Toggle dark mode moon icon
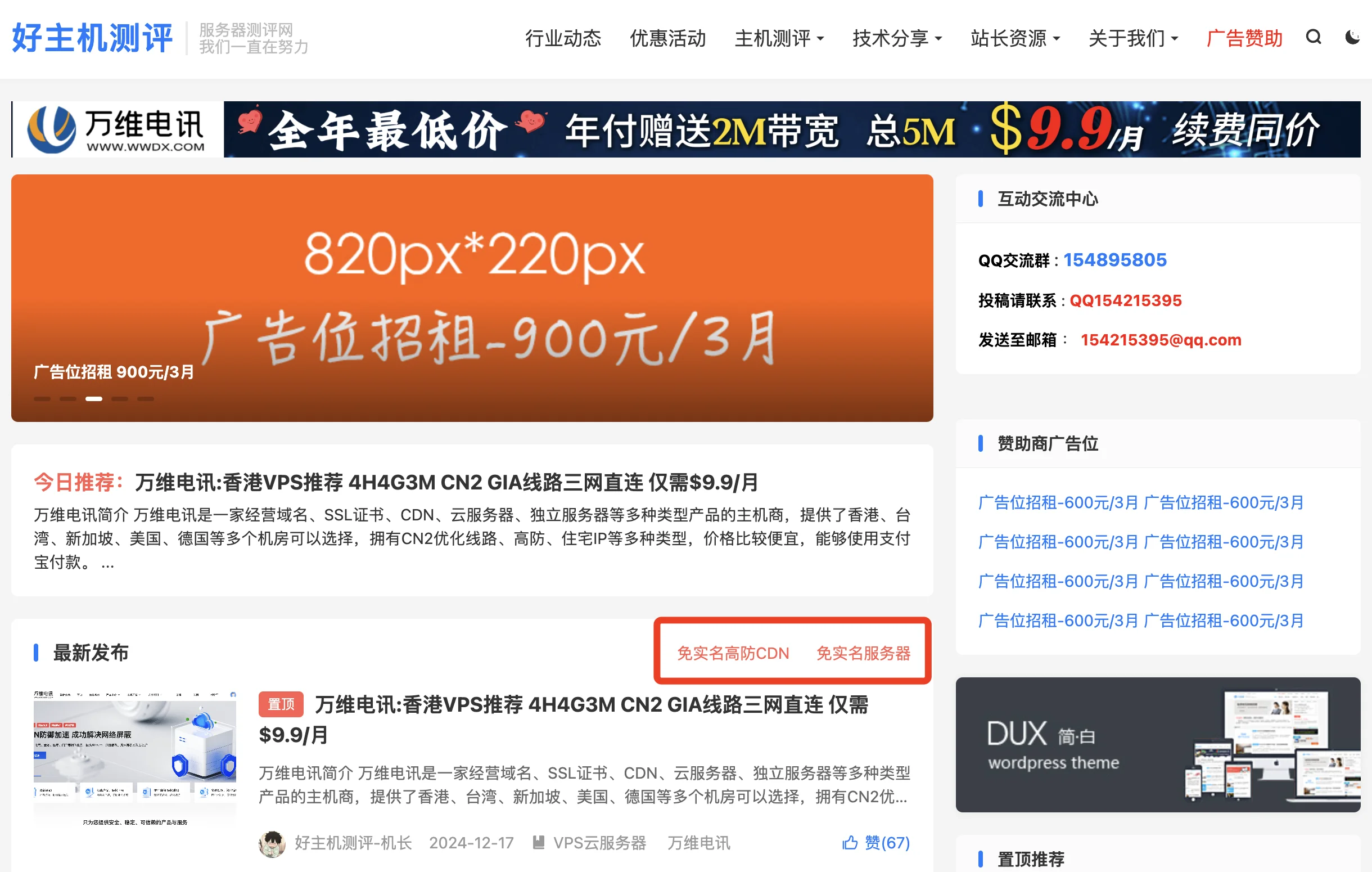Image resolution: width=1372 pixels, height=872 pixels. (x=1352, y=38)
